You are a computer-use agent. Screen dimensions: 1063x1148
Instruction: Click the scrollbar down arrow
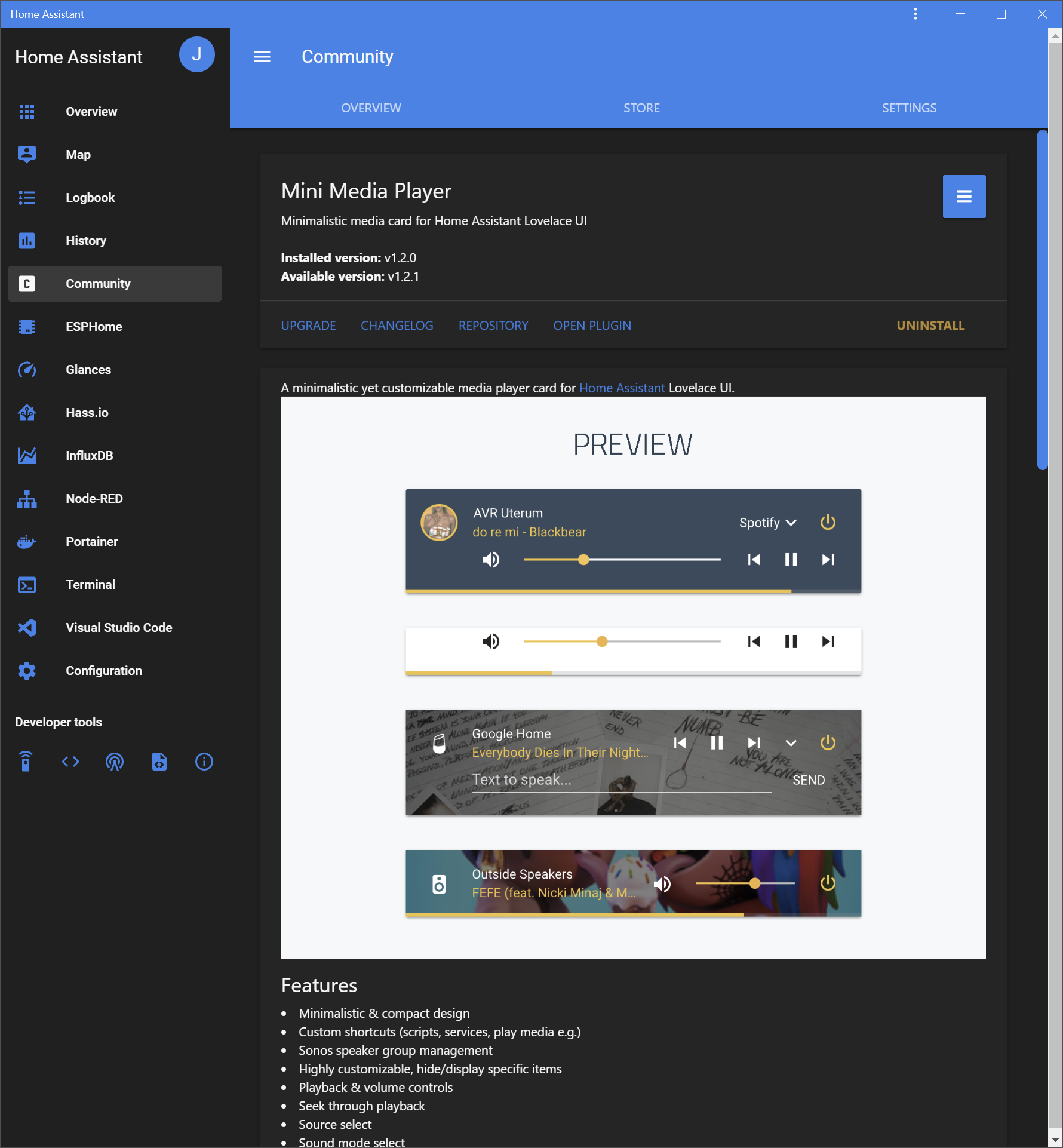(1055, 1140)
